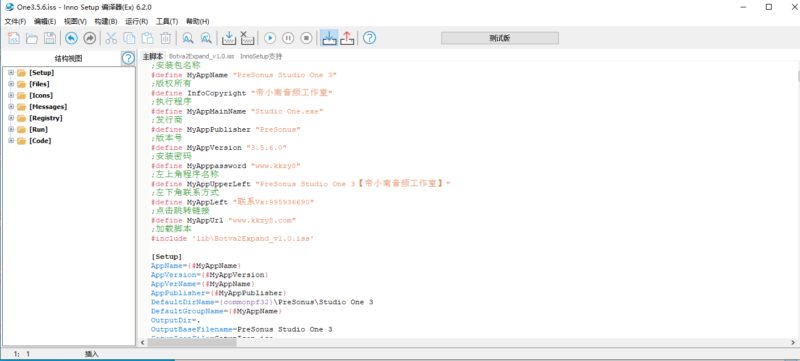Open the Find and Replace tool
Screen dimensions: 800x361
206,38
